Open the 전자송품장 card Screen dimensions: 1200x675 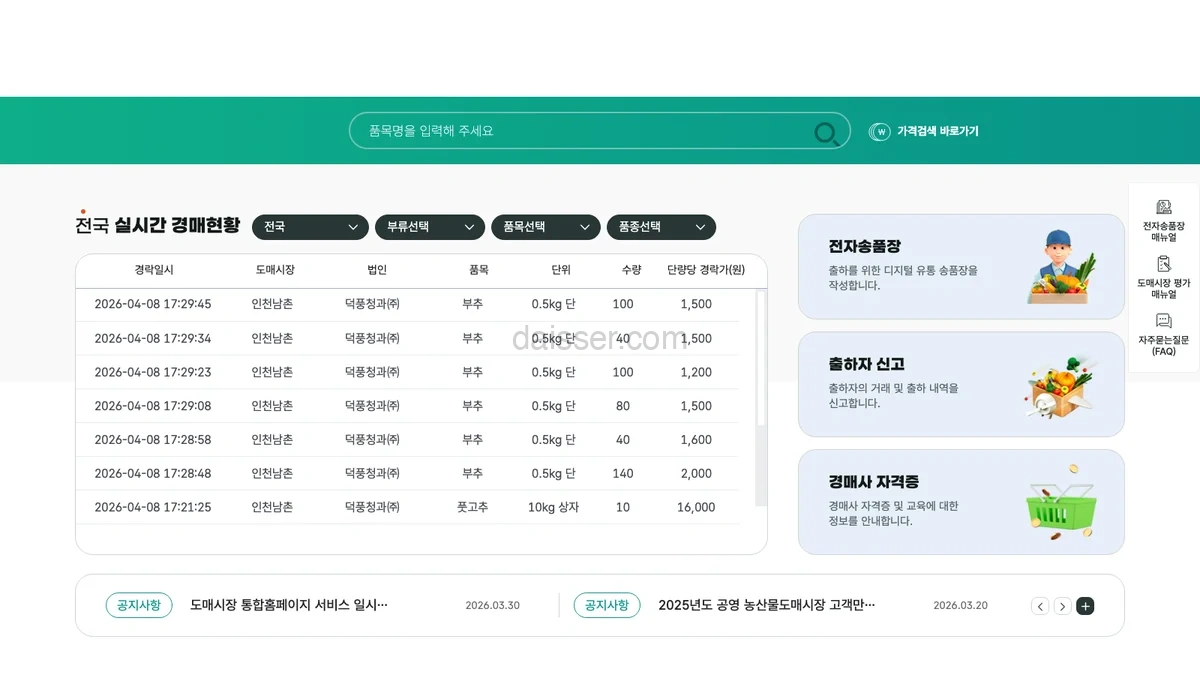tap(961, 267)
